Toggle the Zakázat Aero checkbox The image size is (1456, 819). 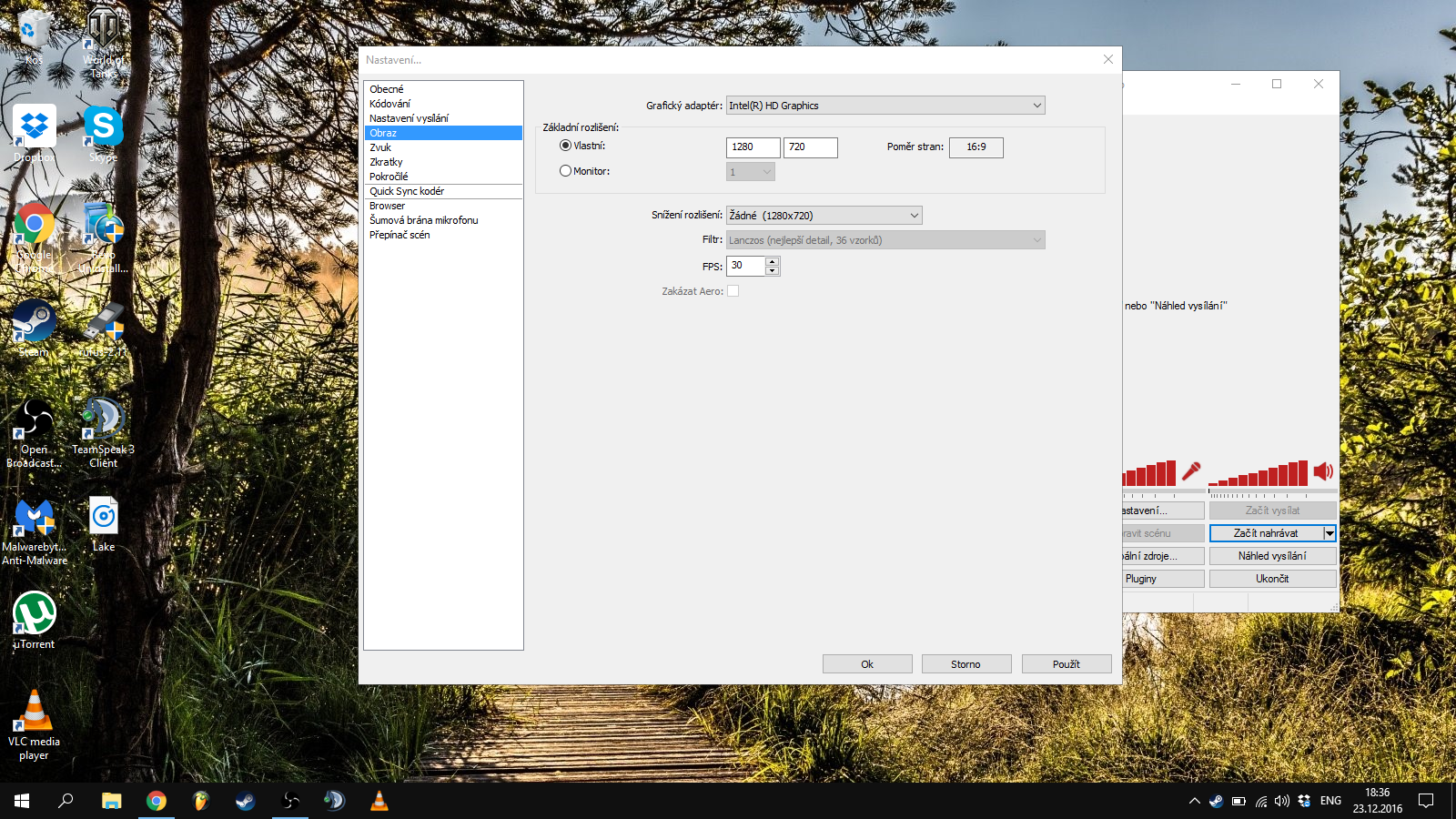(733, 291)
